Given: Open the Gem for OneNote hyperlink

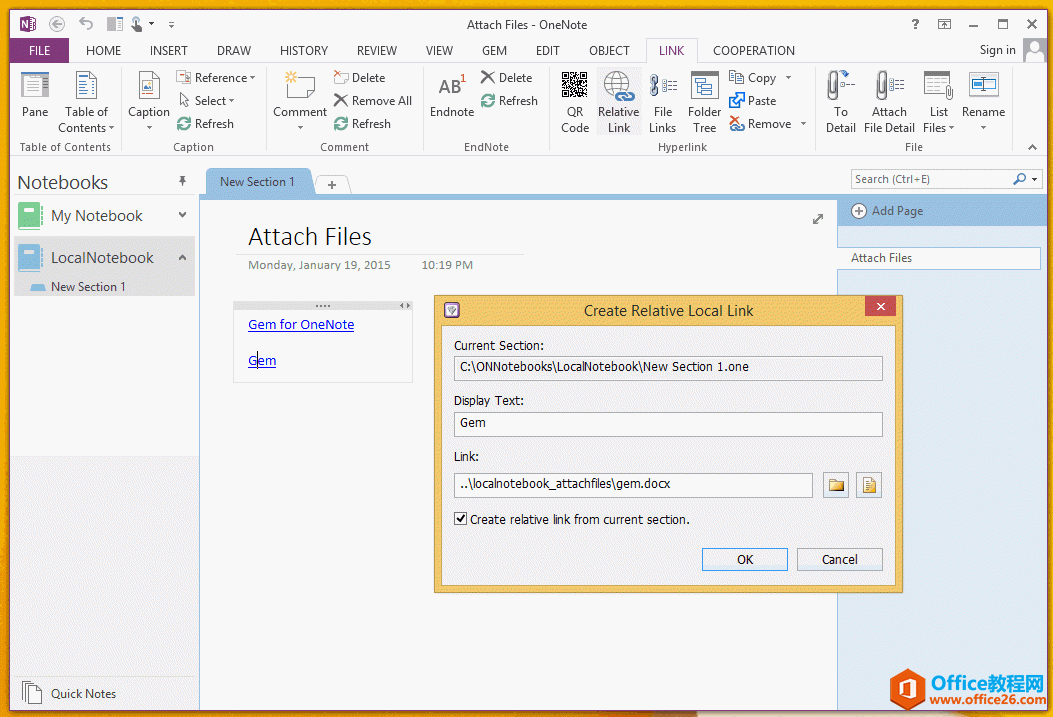Looking at the screenshot, I should [x=301, y=325].
